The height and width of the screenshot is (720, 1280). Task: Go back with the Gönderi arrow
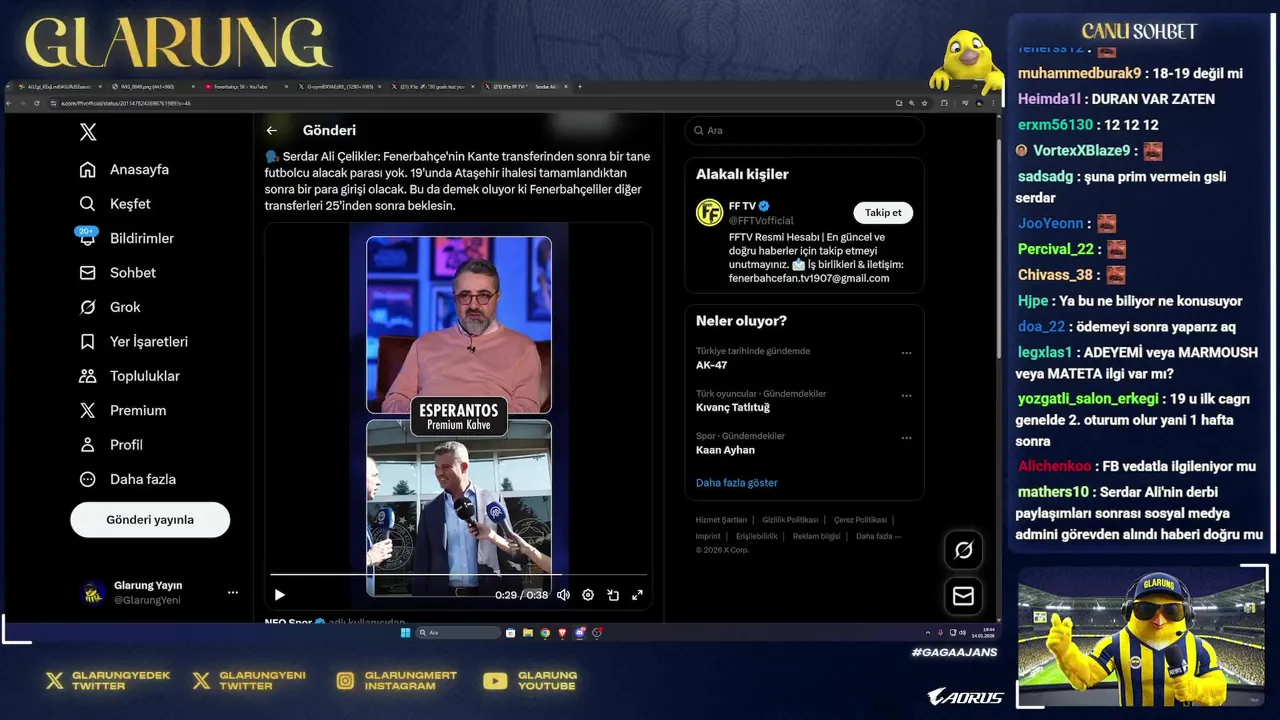click(271, 130)
